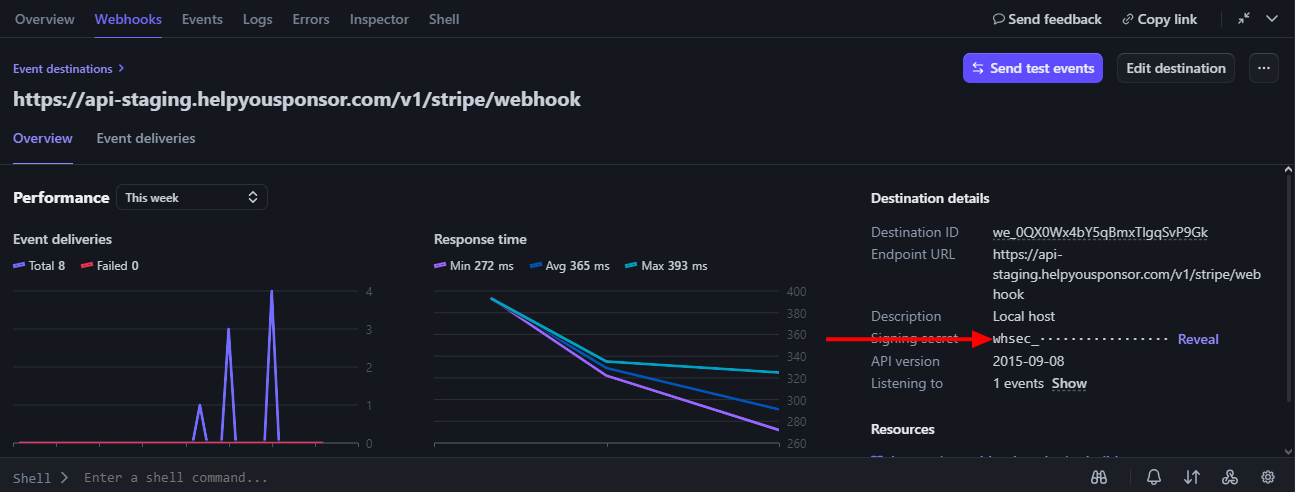The height and width of the screenshot is (492, 1295).
Task: Select the Webhooks tab
Action: coord(128,19)
